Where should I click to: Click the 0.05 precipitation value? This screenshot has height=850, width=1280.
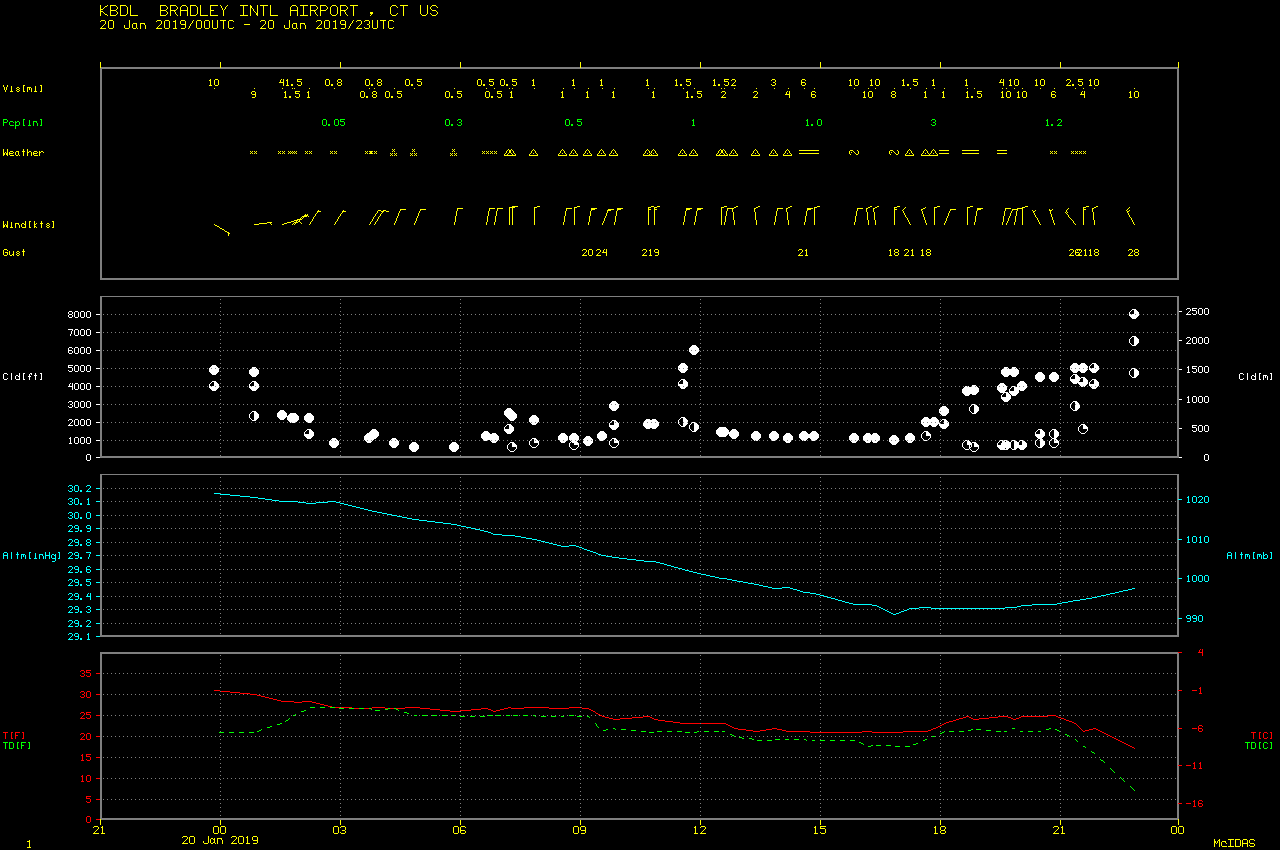(333, 123)
